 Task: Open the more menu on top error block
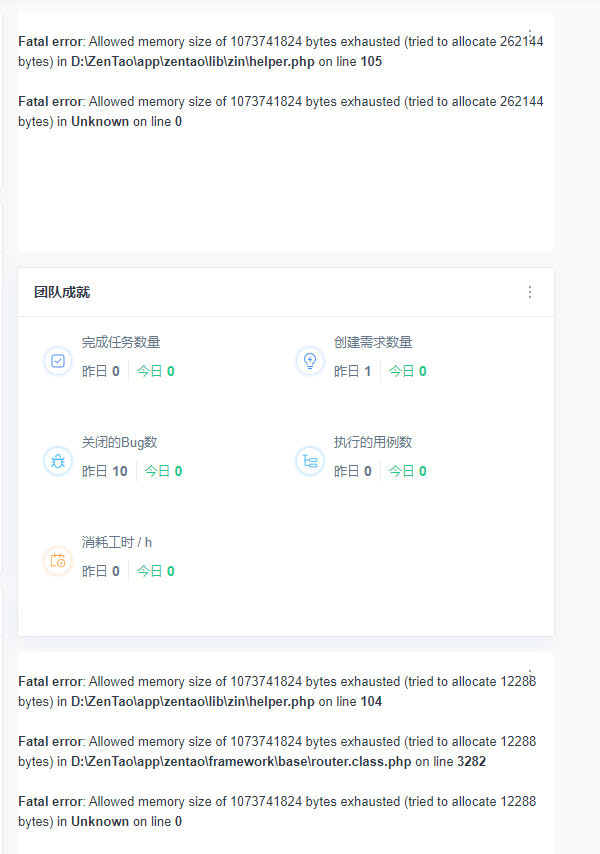[x=530, y=34]
